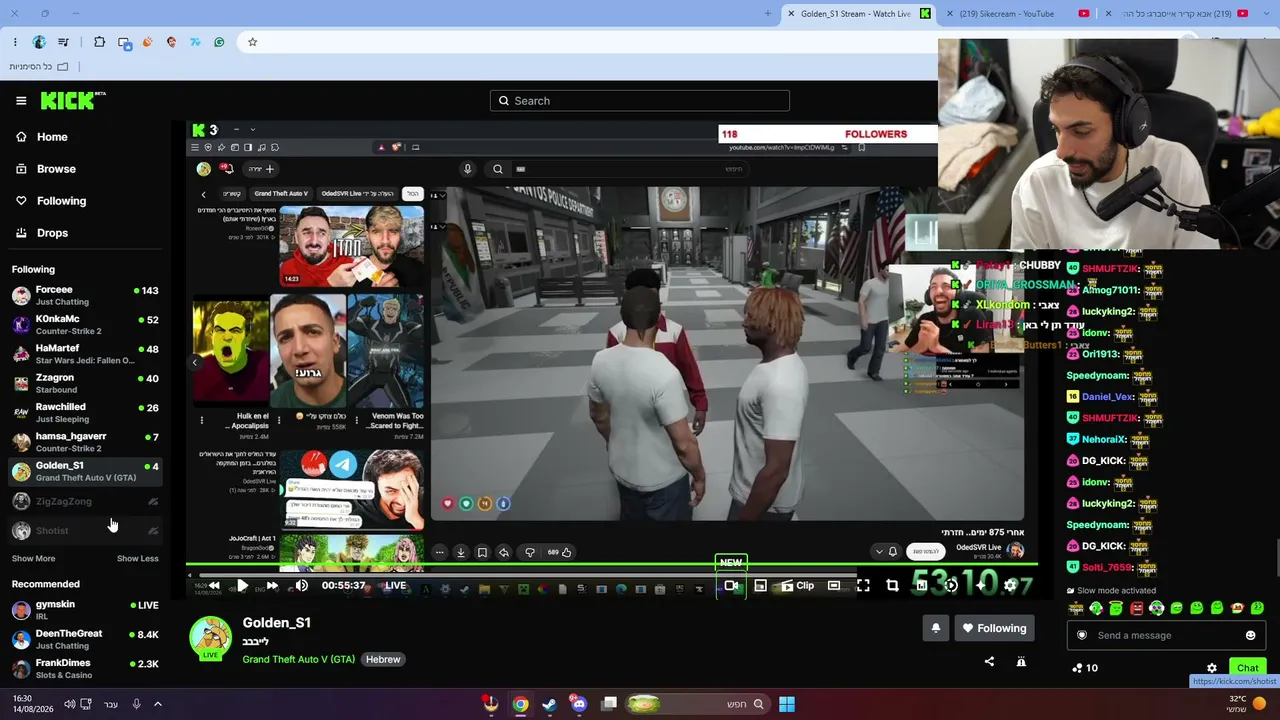Focus the Send a message chat box
Viewport: 1280px width, 720px height.
coord(1165,635)
